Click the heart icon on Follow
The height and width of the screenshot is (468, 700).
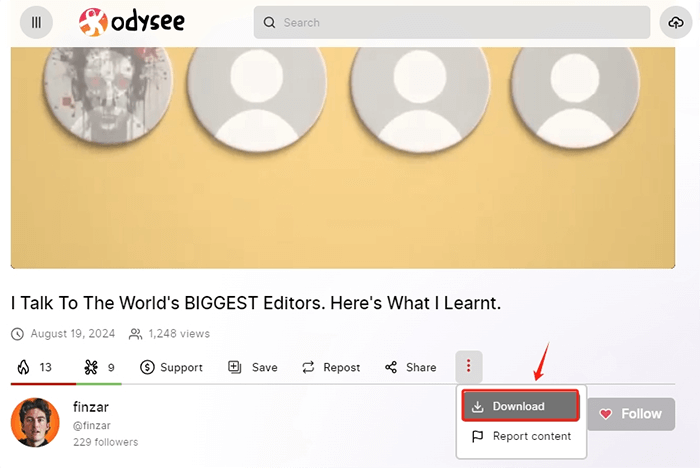(606, 414)
